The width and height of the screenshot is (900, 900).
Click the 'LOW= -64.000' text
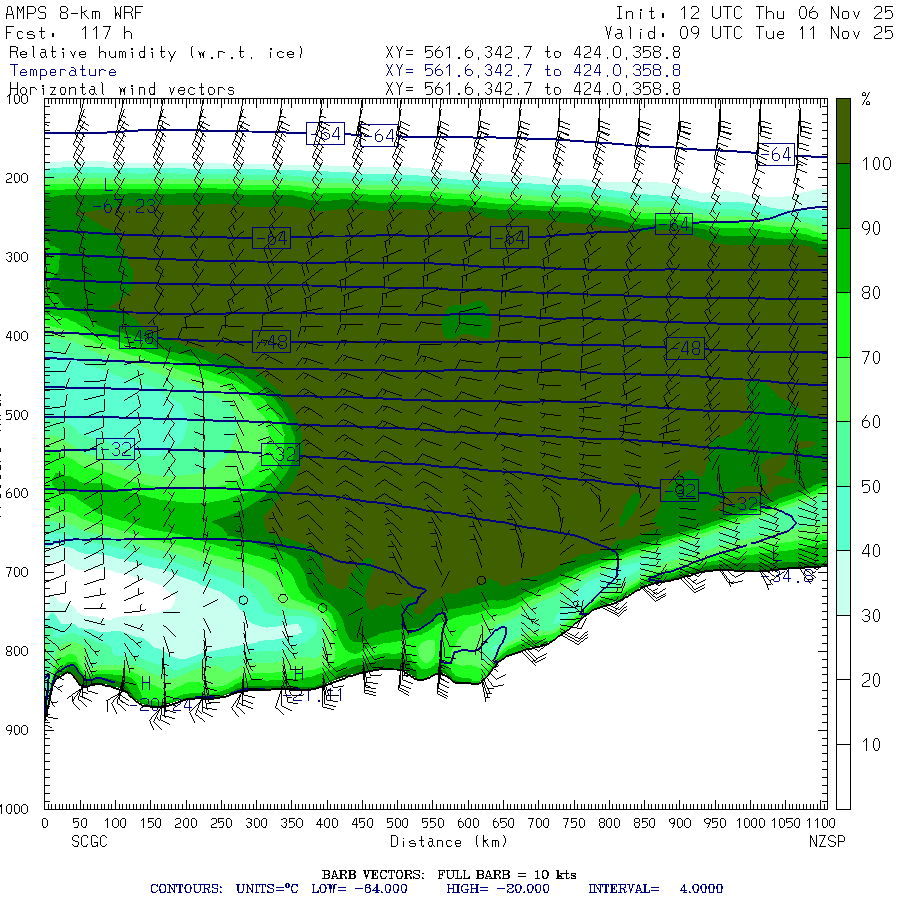(359, 889)
